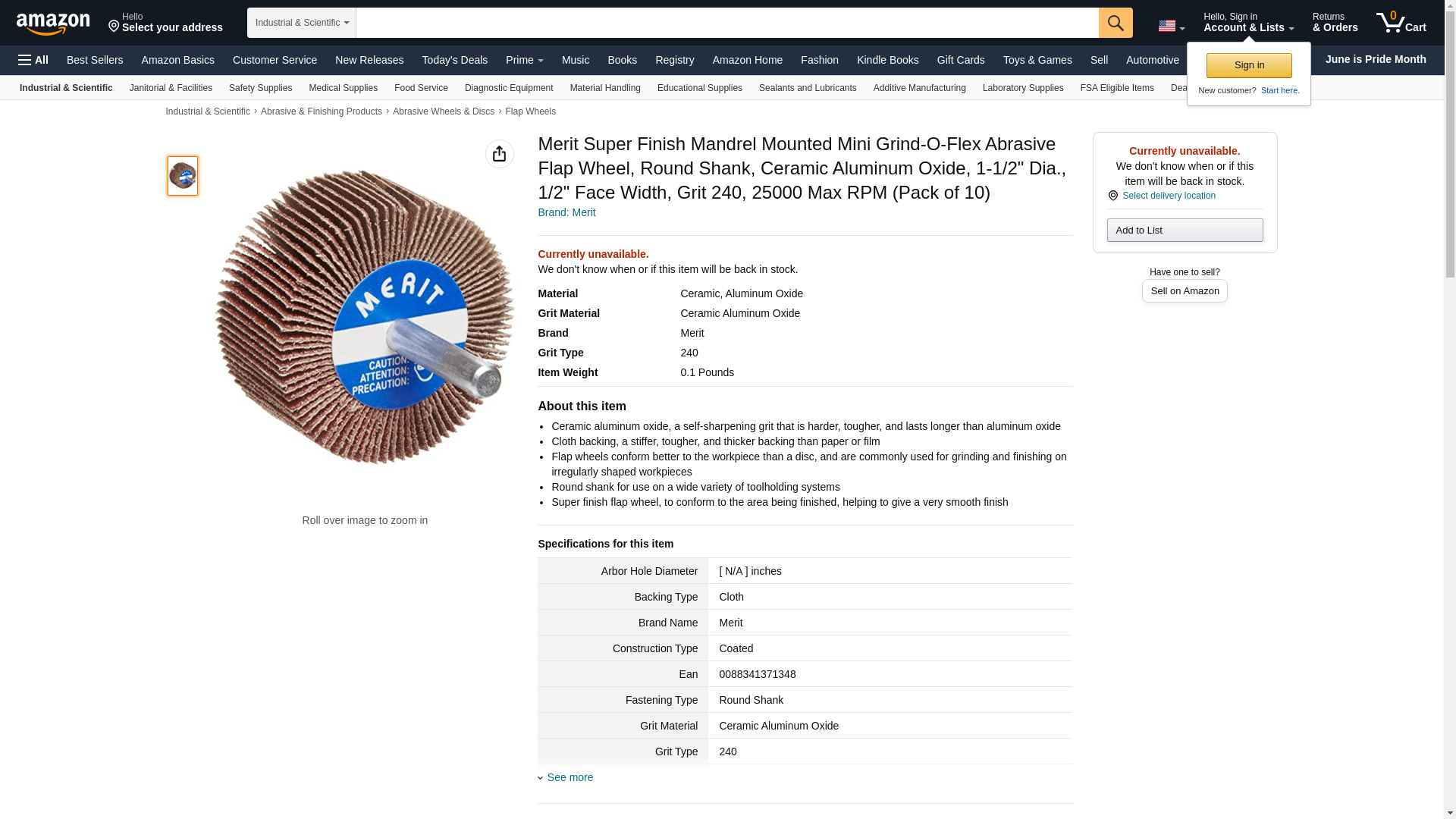Open the All hamburger menu
The height and width of the screenshot is (819, 1456).
click(x=33, y=60)
